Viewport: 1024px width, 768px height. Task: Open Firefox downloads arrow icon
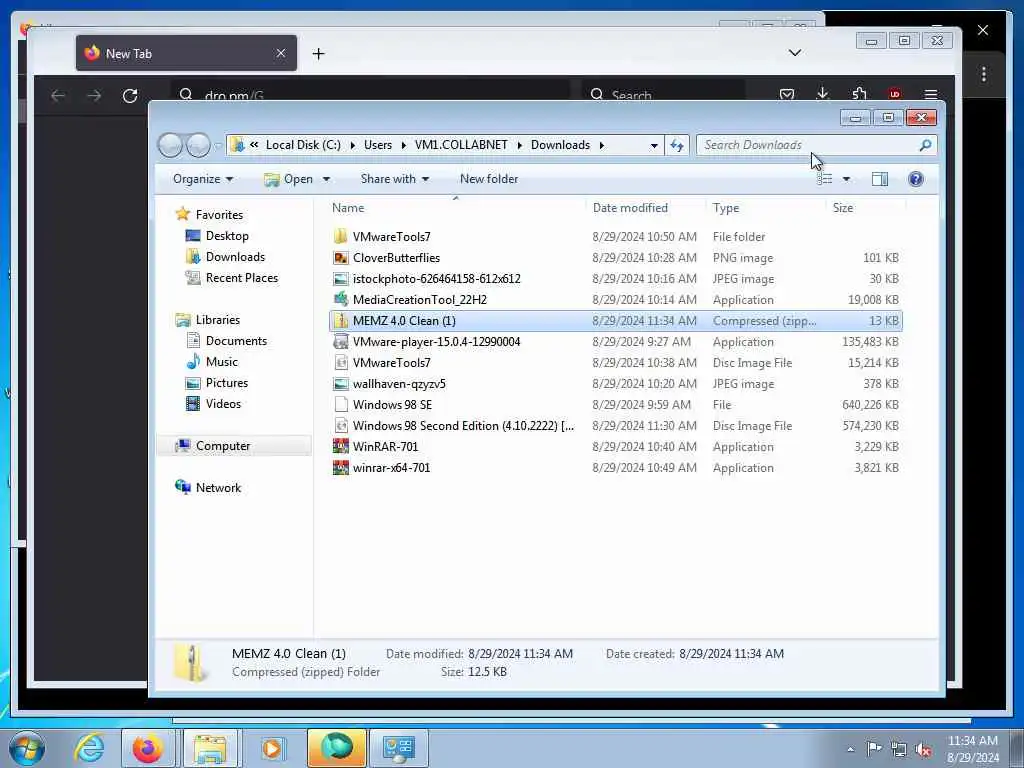pos(823,95)
